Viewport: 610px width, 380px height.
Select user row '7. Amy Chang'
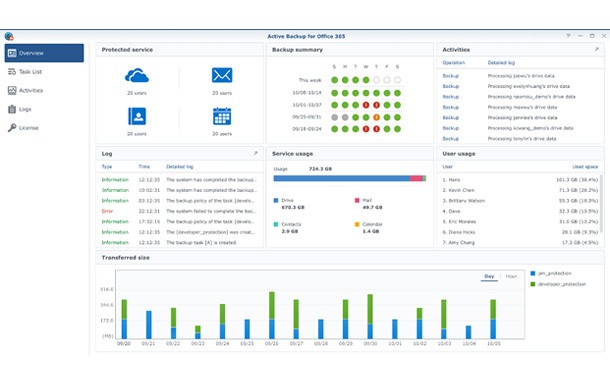pyautogui.click(x=520, y=242)
